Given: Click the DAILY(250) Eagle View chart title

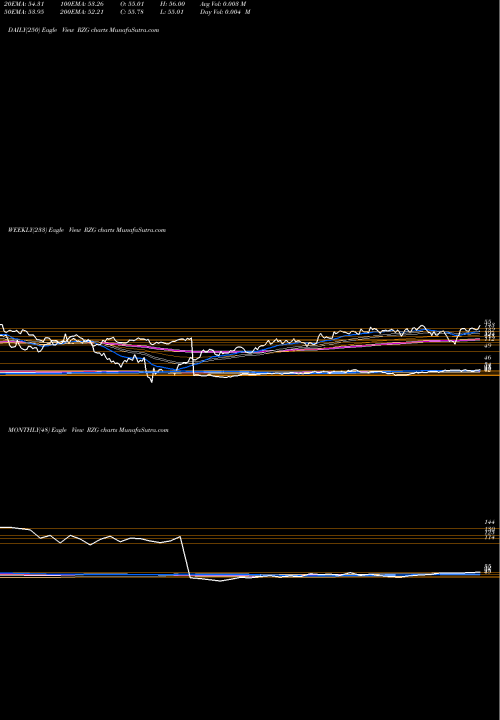Looking at the screenshot, I should tap(84, 30).
